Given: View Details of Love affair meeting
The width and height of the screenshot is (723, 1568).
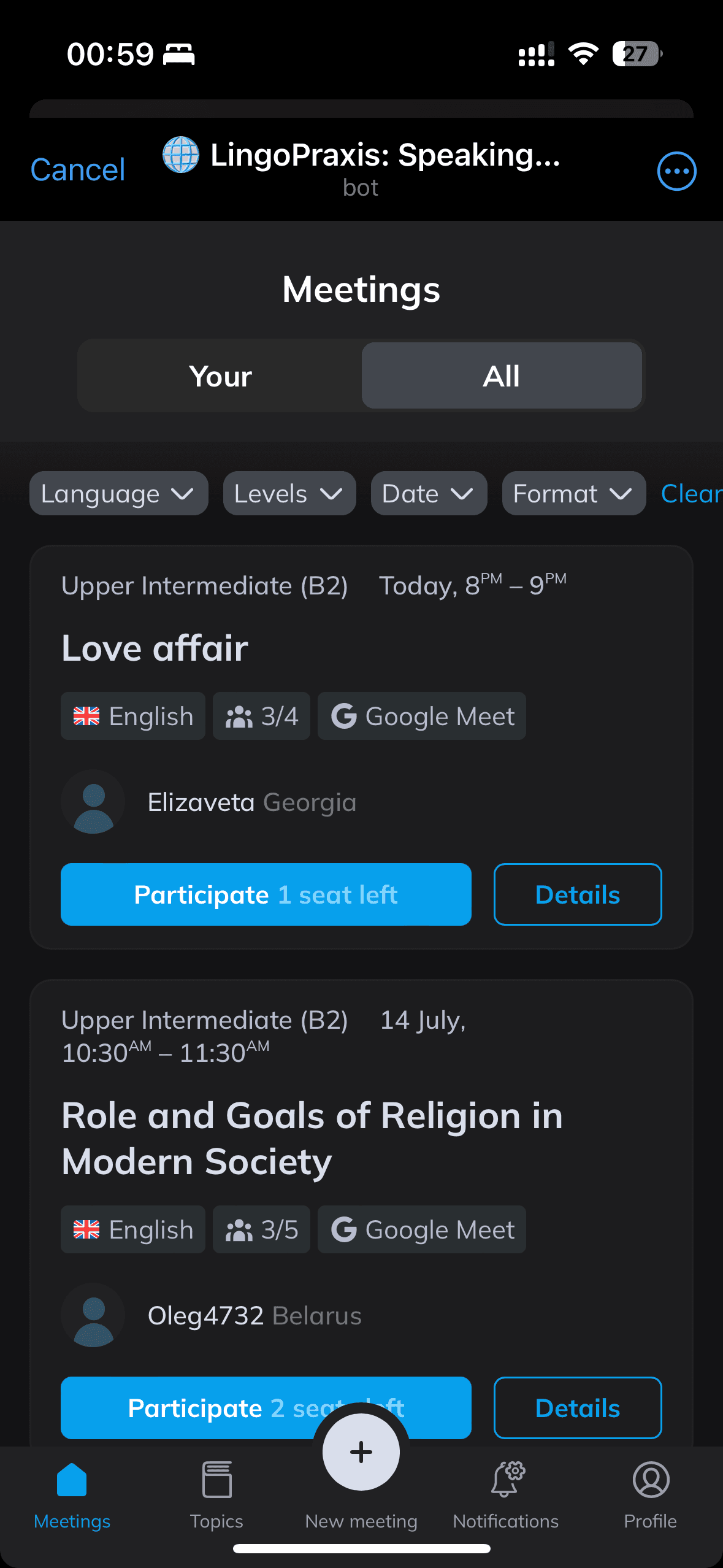Looking at the screenshot, I should point(578,894).
